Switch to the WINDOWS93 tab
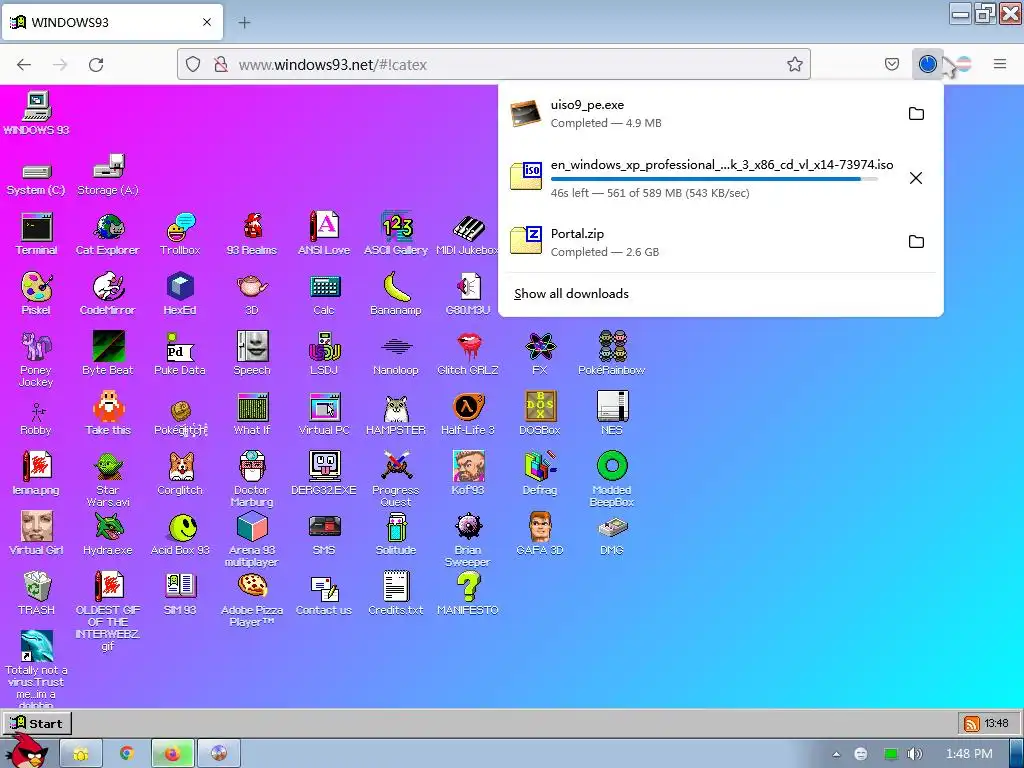The height and width of the screenshot is (768, 1024). 113,22
